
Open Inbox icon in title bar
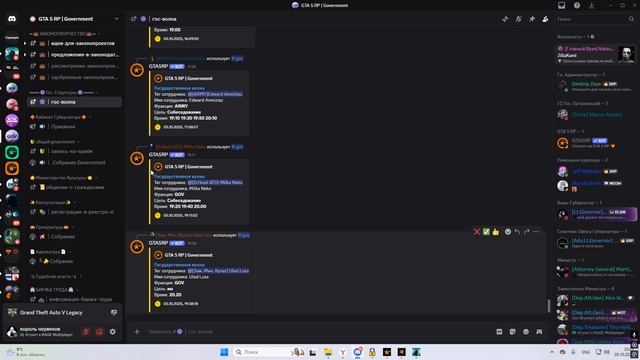click(562, 5)
